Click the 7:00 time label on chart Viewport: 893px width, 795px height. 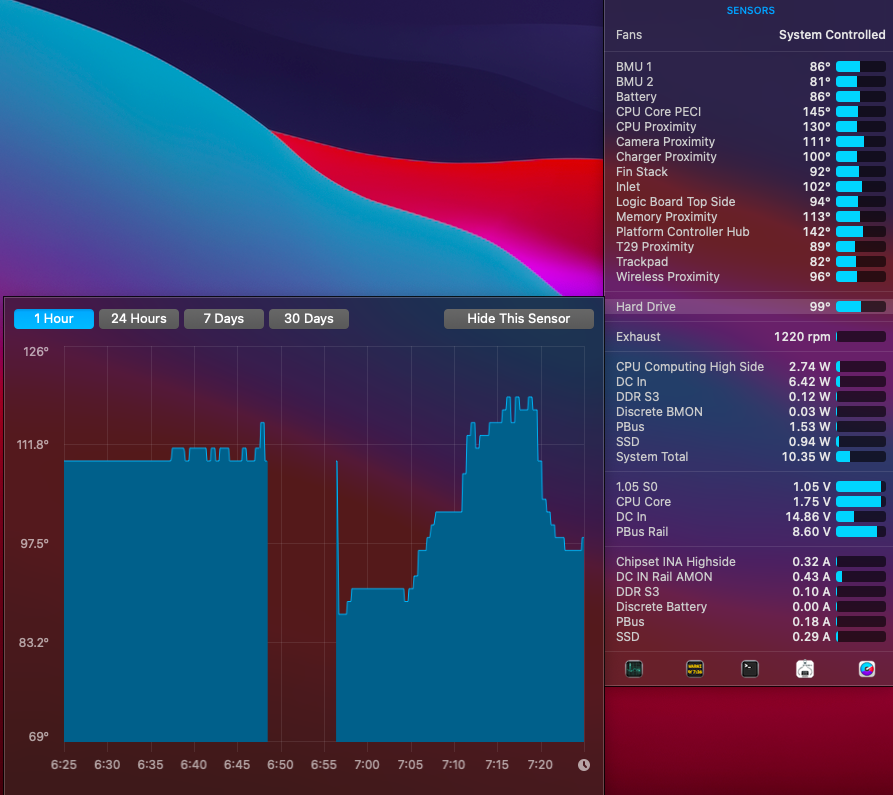(367, 765)
